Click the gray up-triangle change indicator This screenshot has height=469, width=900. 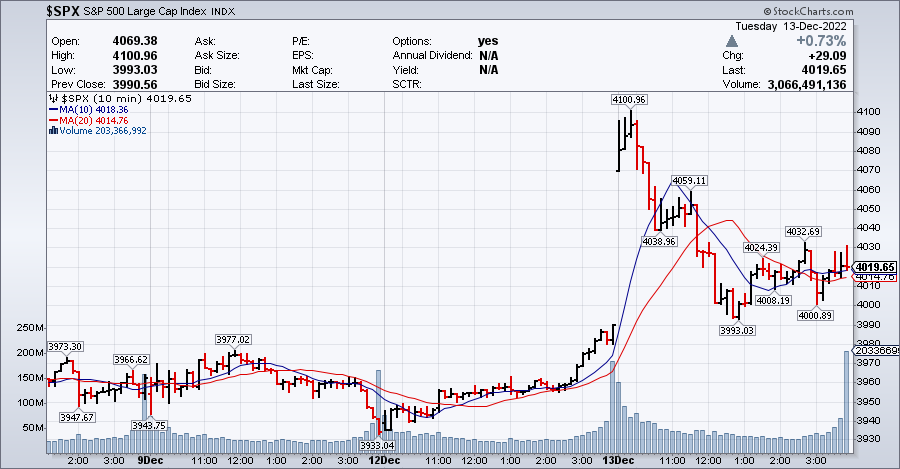(732, 42)
